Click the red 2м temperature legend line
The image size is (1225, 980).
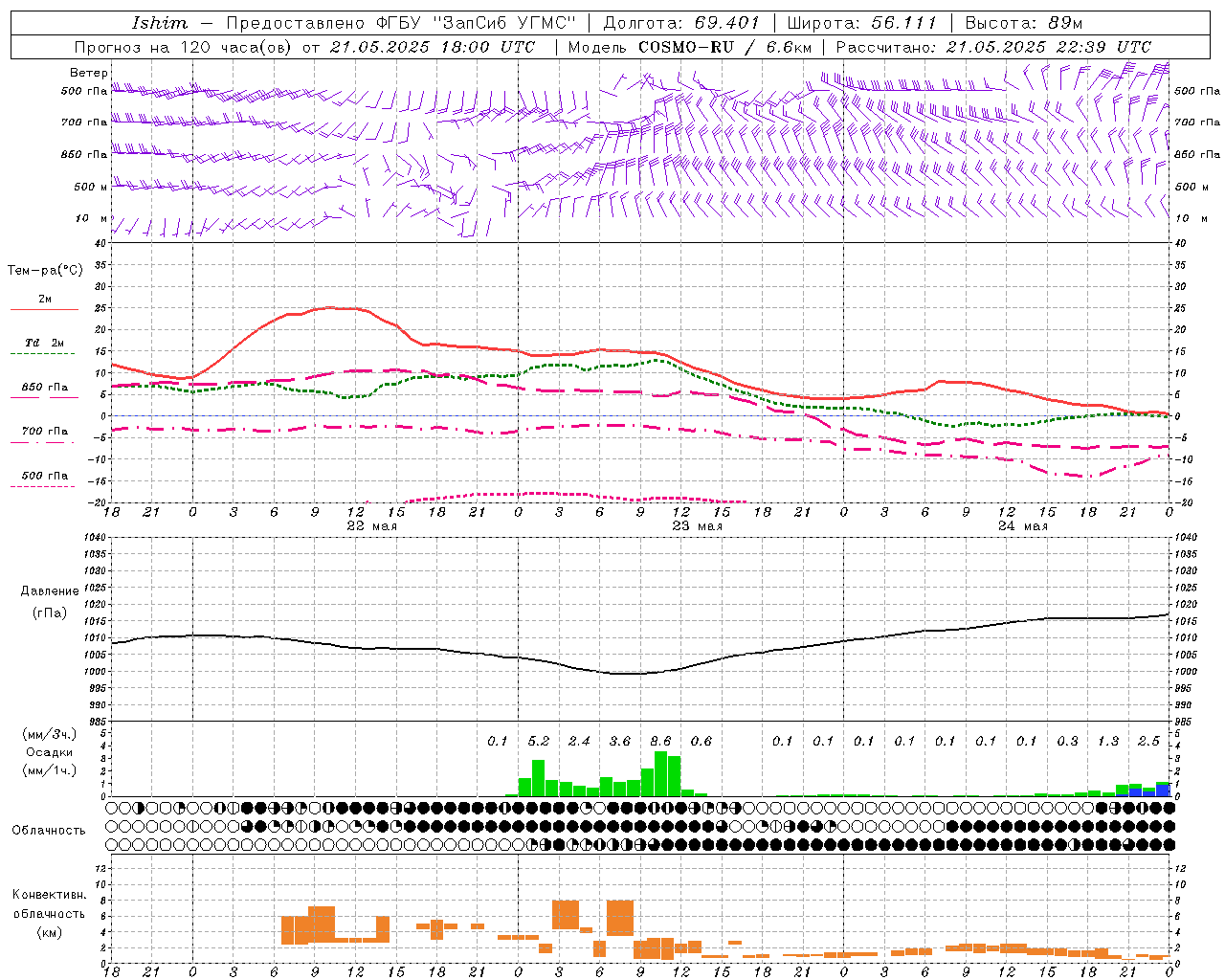(44, 310)
